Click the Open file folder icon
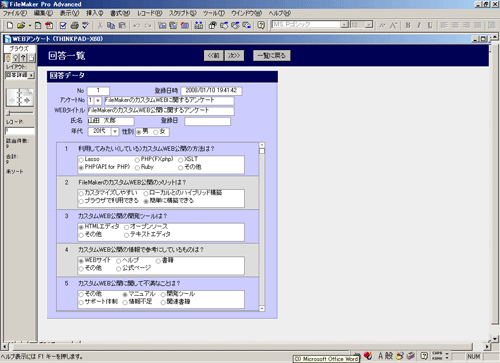 21,25
